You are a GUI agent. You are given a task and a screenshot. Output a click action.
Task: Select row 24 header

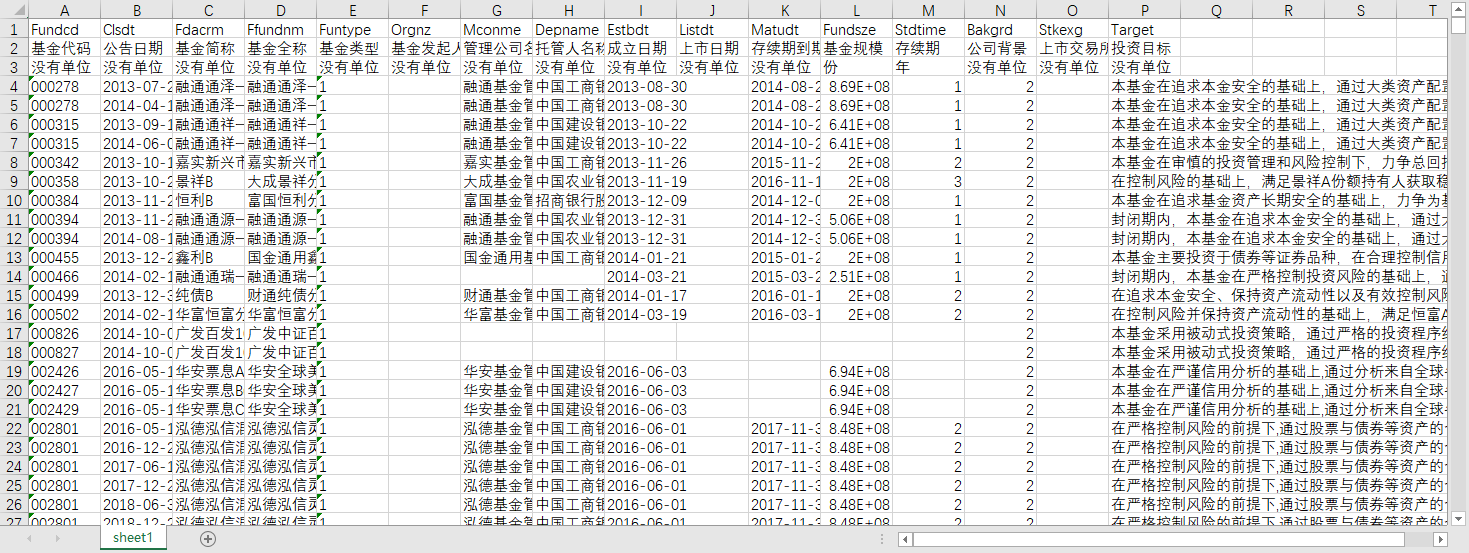click(14, 466)
